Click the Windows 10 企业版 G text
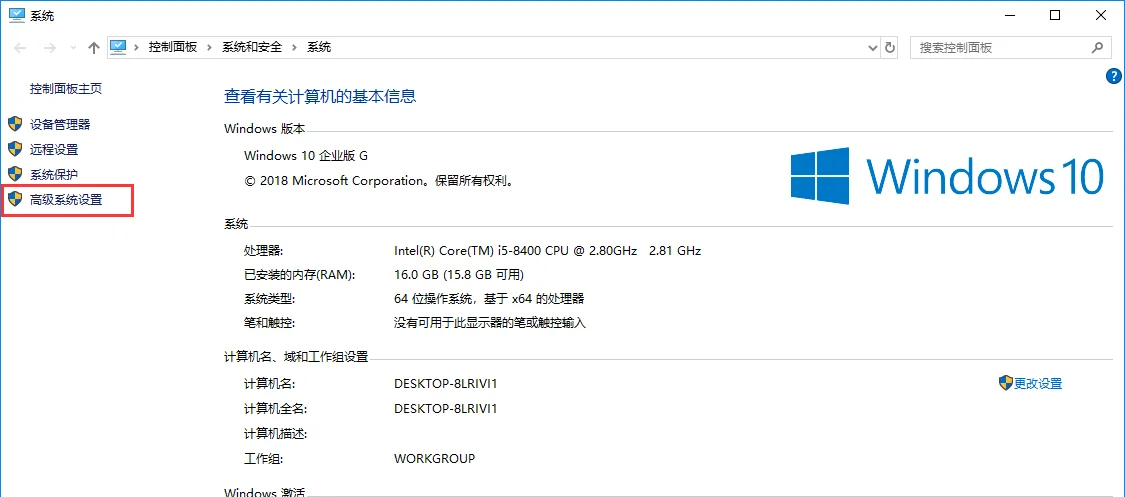This screenshot has height=497, width=1125. click(x=306, y=156)
